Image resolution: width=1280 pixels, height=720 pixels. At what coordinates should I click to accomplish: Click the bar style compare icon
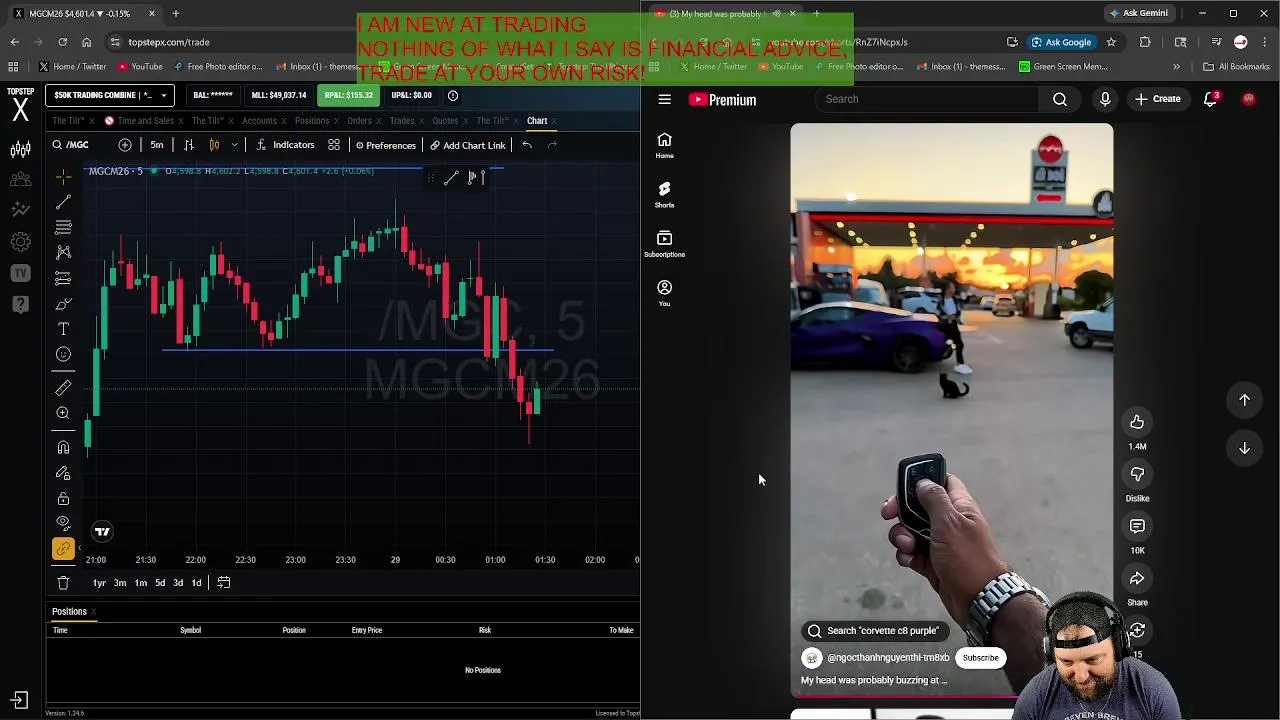click(188, 145)
